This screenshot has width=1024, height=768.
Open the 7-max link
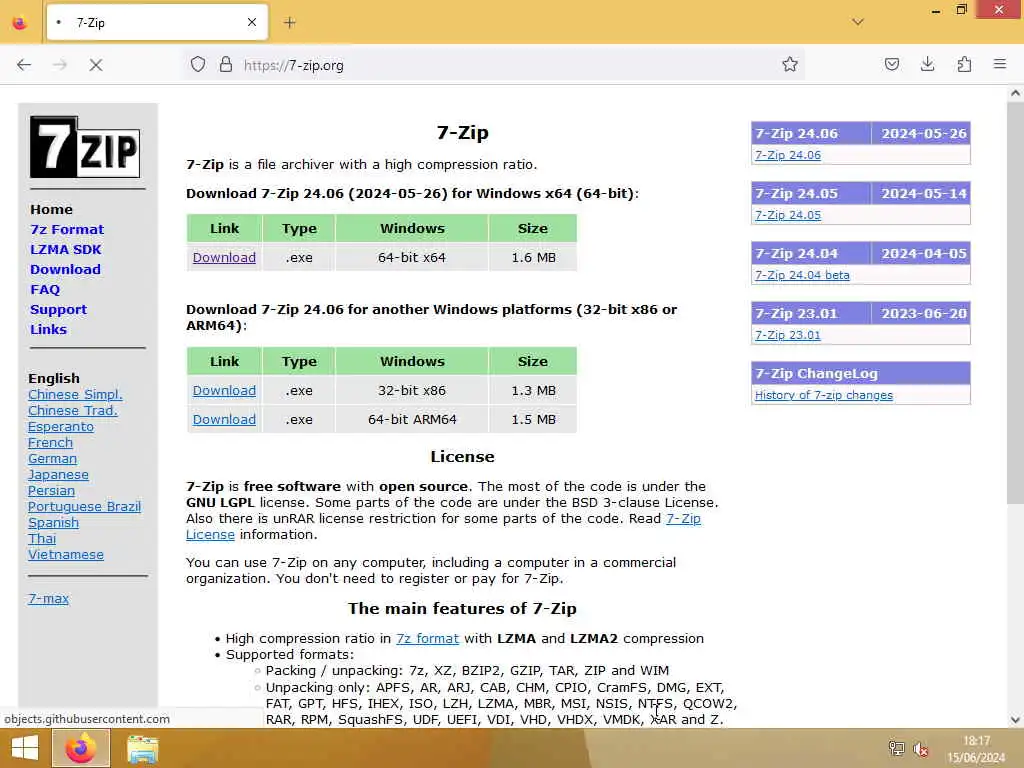48,599
